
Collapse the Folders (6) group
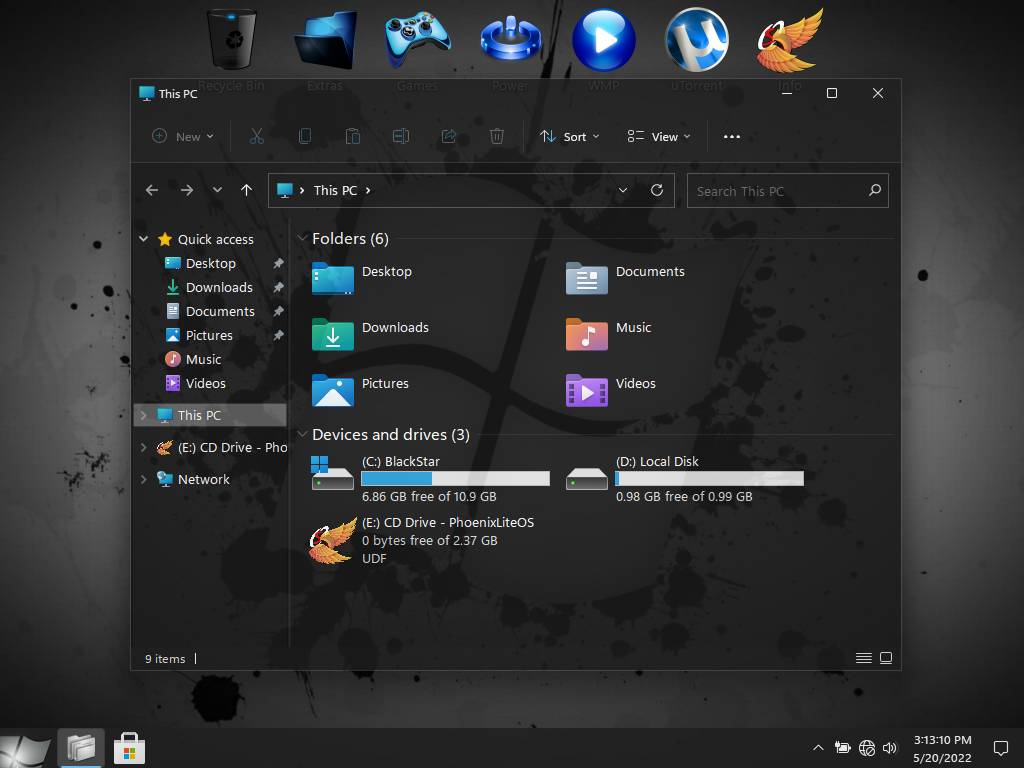tap(302, 238)
